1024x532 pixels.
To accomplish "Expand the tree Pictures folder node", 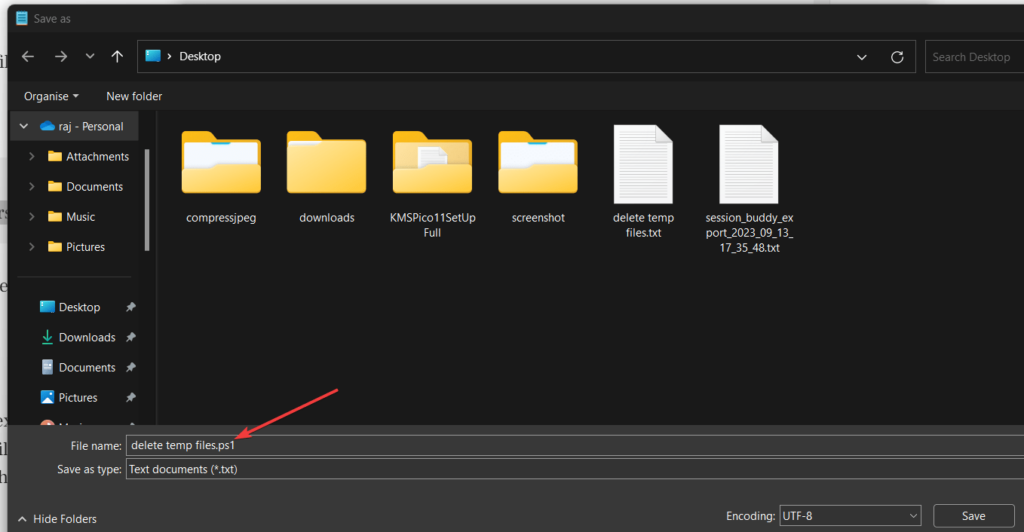I will click(31, 246).
